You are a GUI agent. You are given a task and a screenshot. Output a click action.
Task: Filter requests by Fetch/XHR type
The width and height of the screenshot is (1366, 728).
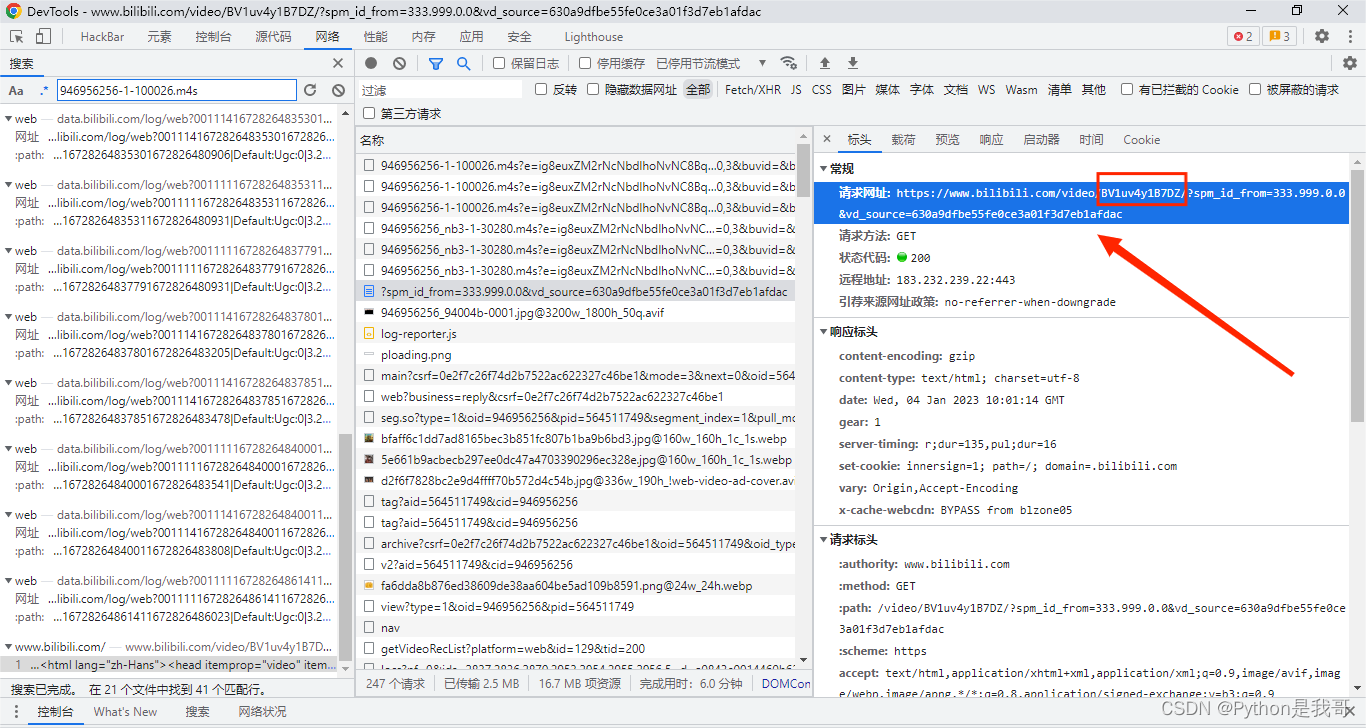point(753,90)
